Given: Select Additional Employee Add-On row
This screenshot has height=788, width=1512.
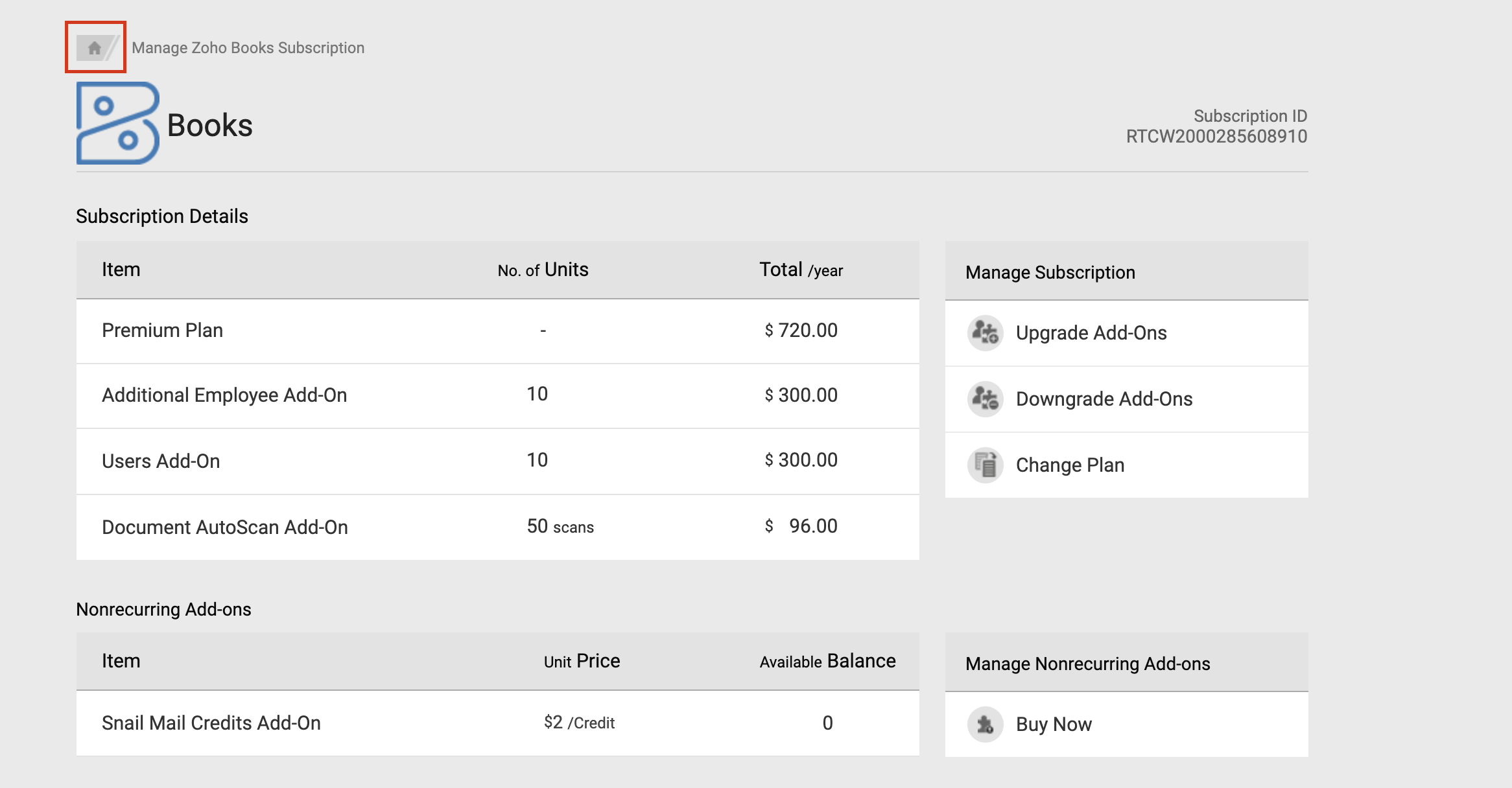Looking at the screenshot, I should point(224,395).
